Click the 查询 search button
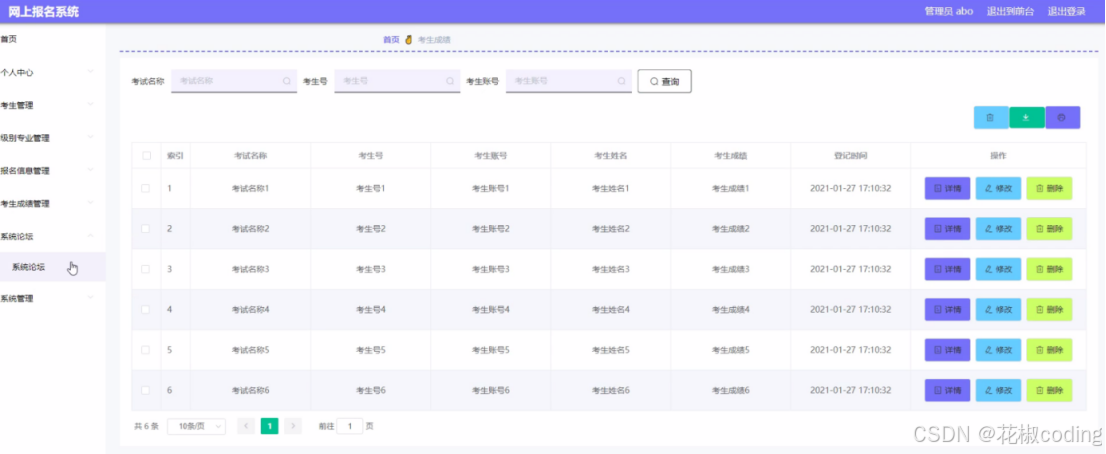Screen dimensions: 1106x454 tap(664, 81)
